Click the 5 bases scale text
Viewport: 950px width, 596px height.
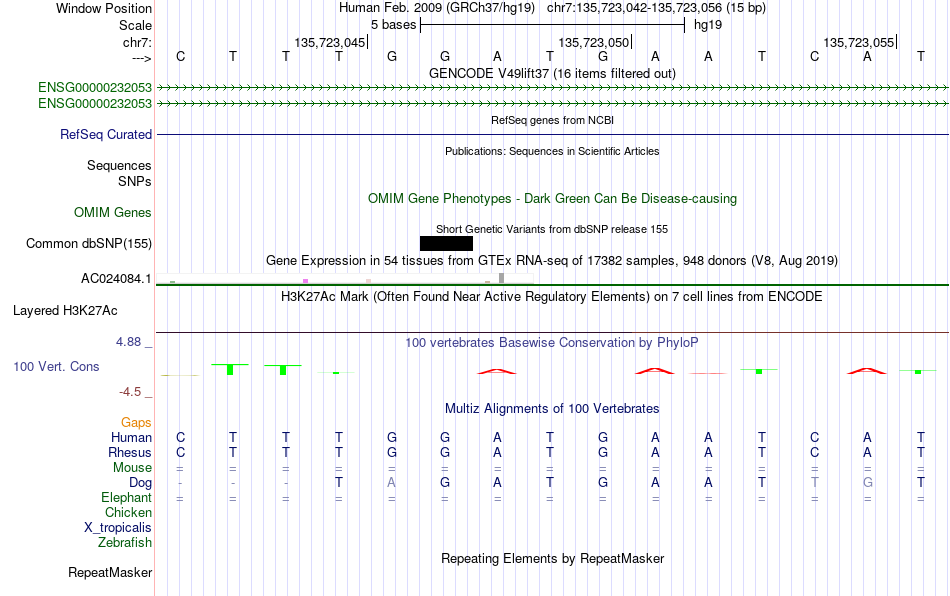[x=393, y=25]
